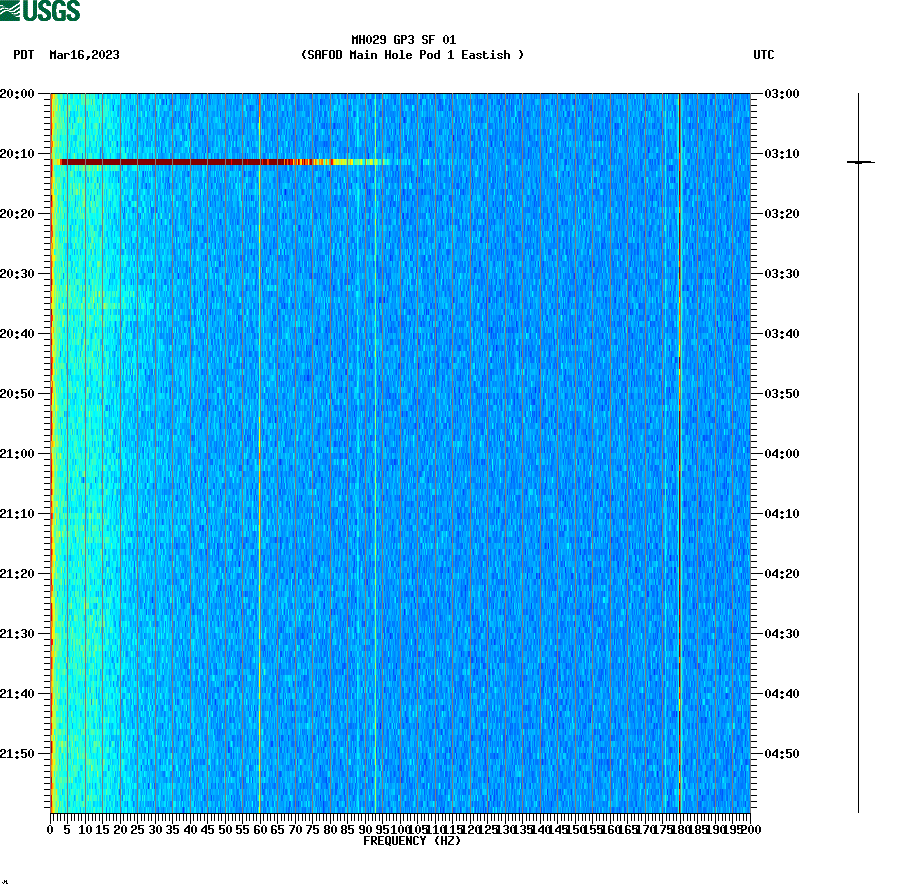Viewport: 902px width, 893px height.
Task: Click the red event line on the spectrogram
Action: click(x=200, y=161)
